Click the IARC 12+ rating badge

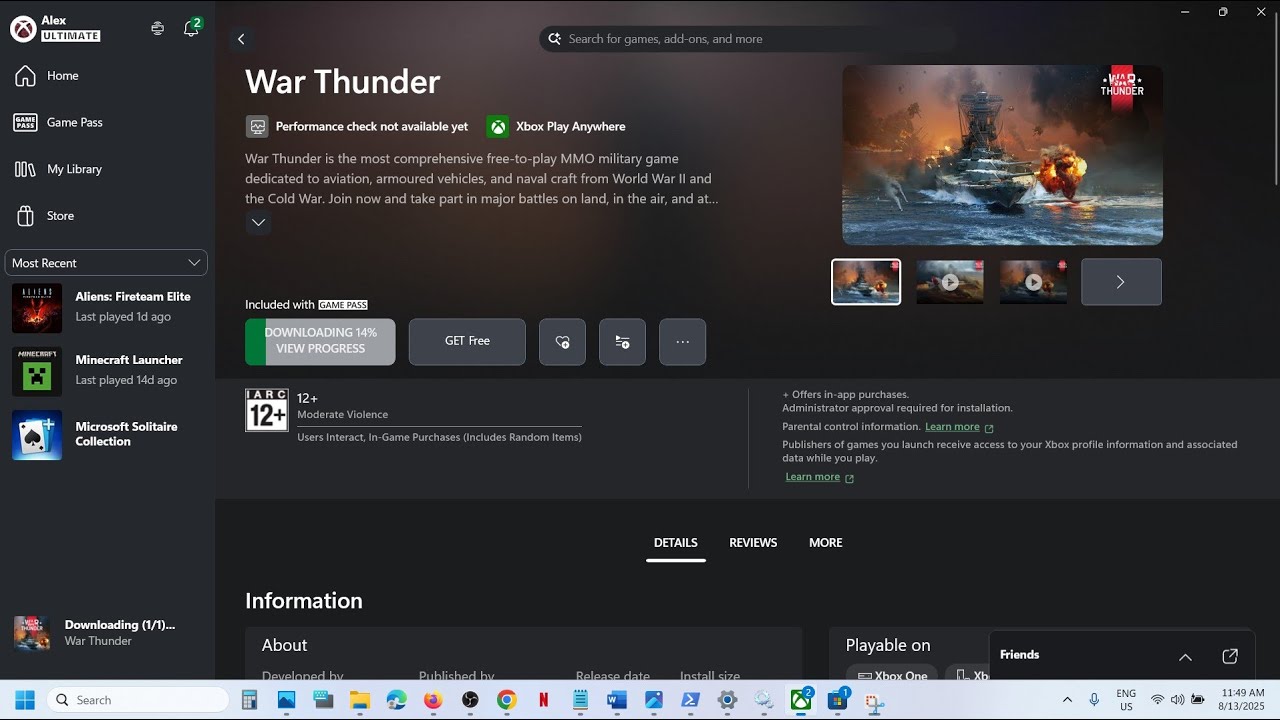[266, 410]
